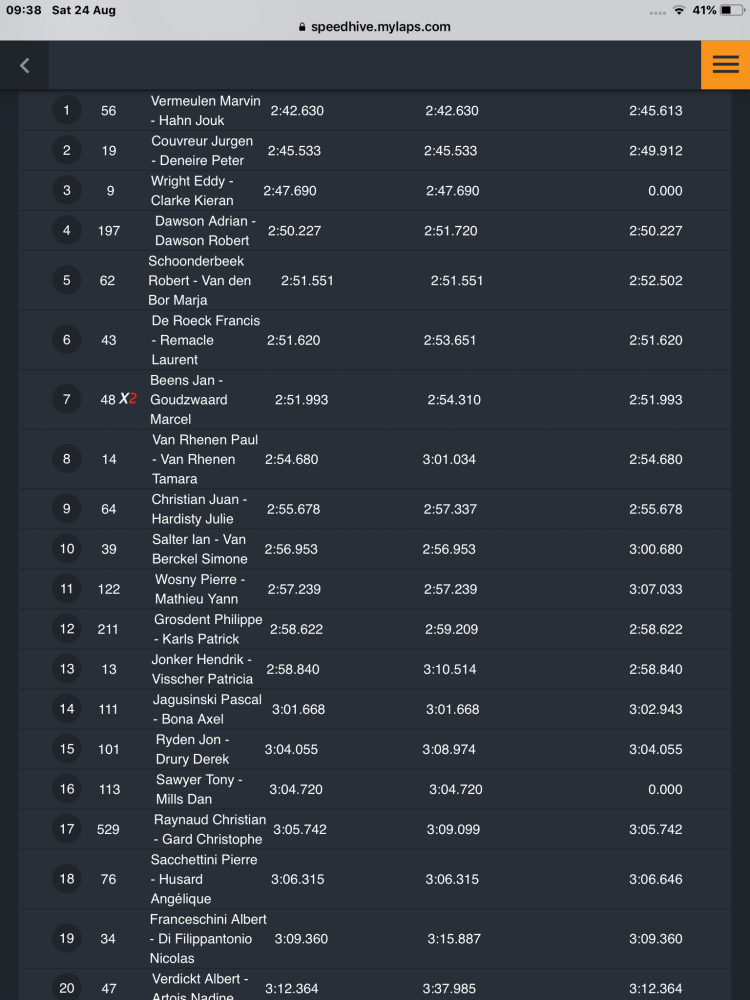Tap the back chevron arrow
The width and height of the screenshot is (750, 1000).
tap(25, 65)
